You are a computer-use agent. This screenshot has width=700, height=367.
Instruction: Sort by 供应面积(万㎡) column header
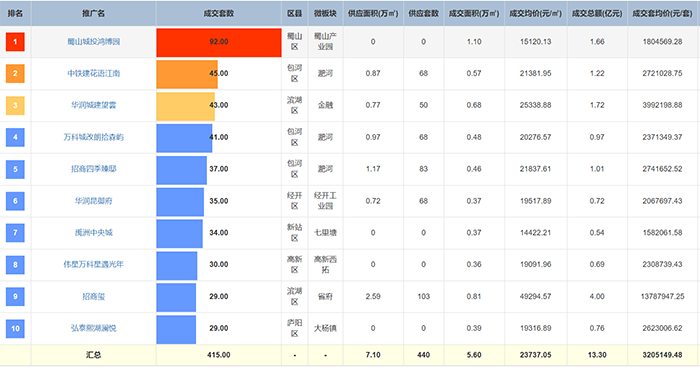[373, 13]
